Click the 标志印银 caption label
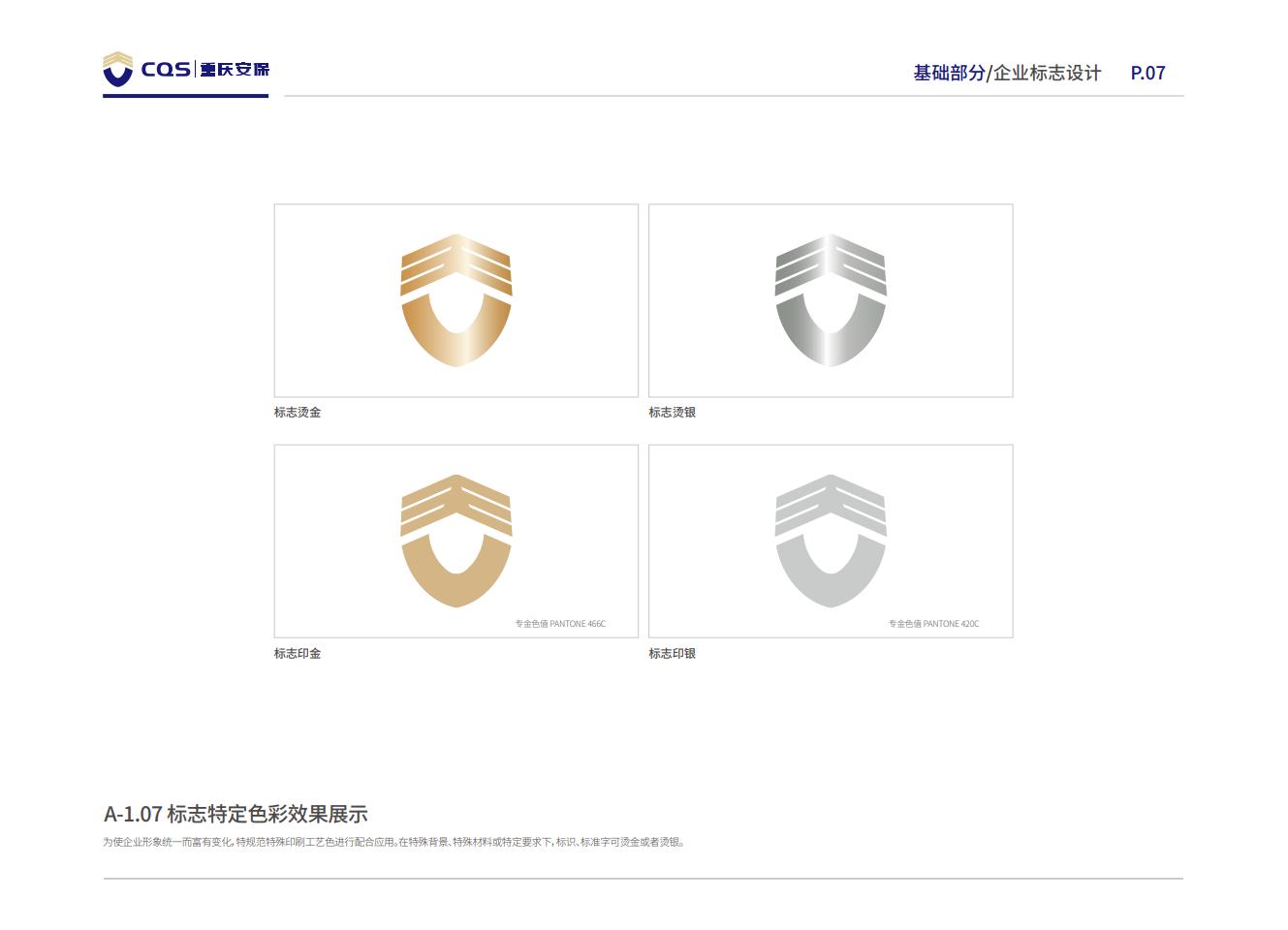Screen dimensions: 1288x930 673,654
